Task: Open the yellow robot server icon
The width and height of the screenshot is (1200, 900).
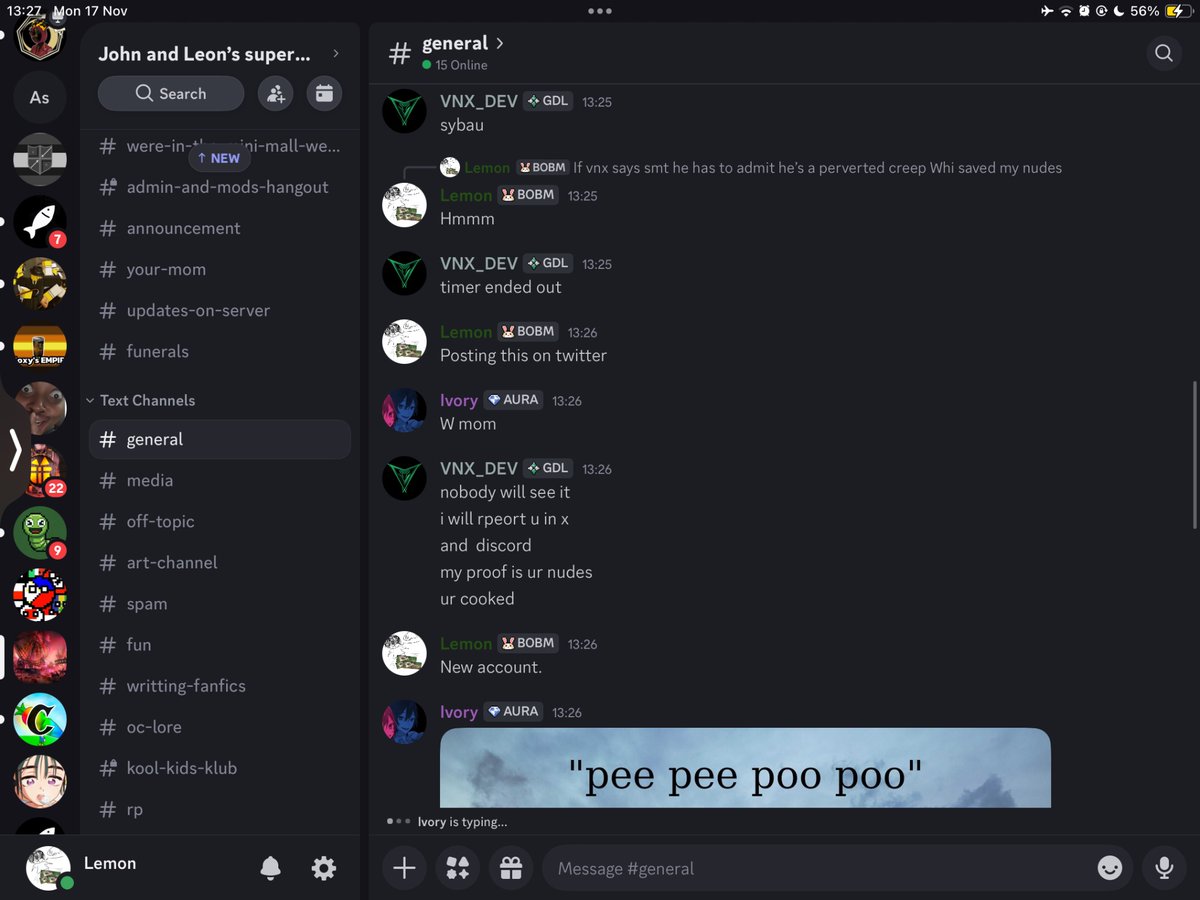Action: (40, 284)
